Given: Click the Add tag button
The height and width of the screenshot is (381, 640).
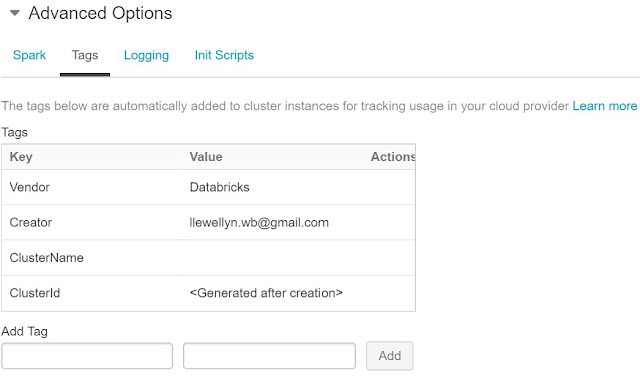Looking at the screenshot, I should 389,356.
